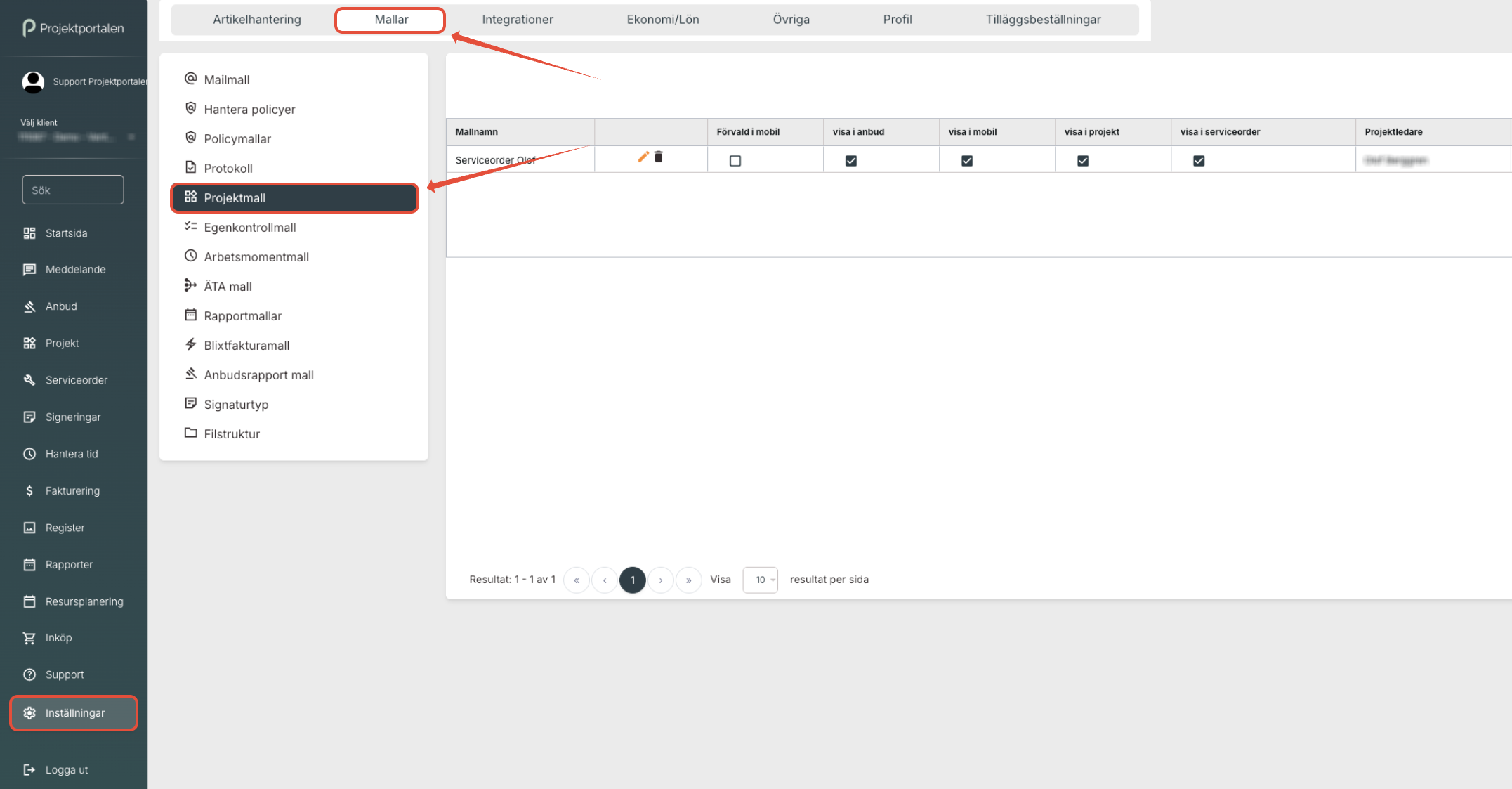Click the trash delete icon for Serviceorder Olof

pyautogui.click(x=659, y=157)
